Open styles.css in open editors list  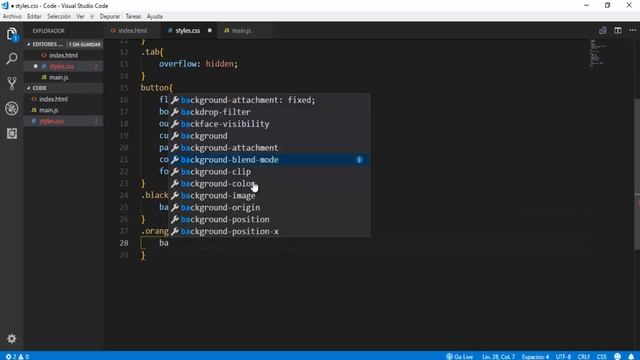click(x=63, y=66)
